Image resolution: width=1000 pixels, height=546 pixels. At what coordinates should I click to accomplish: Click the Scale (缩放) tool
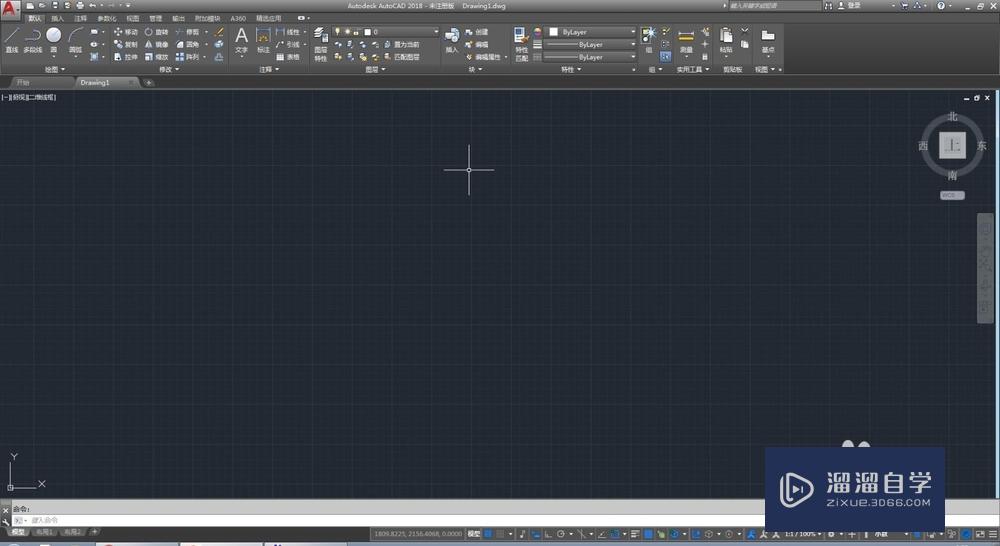click(156, 57)
